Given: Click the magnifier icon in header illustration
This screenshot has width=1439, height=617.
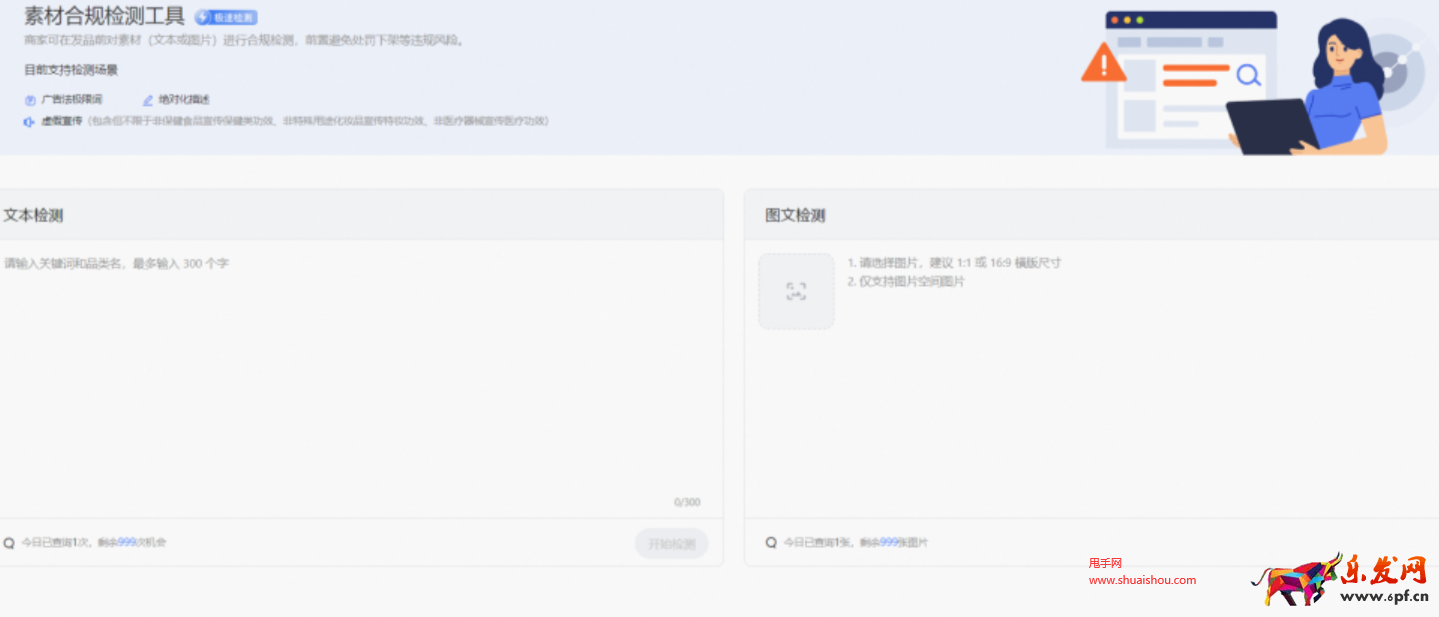Looking at the screenshot, I should (x=1248, y=75).
